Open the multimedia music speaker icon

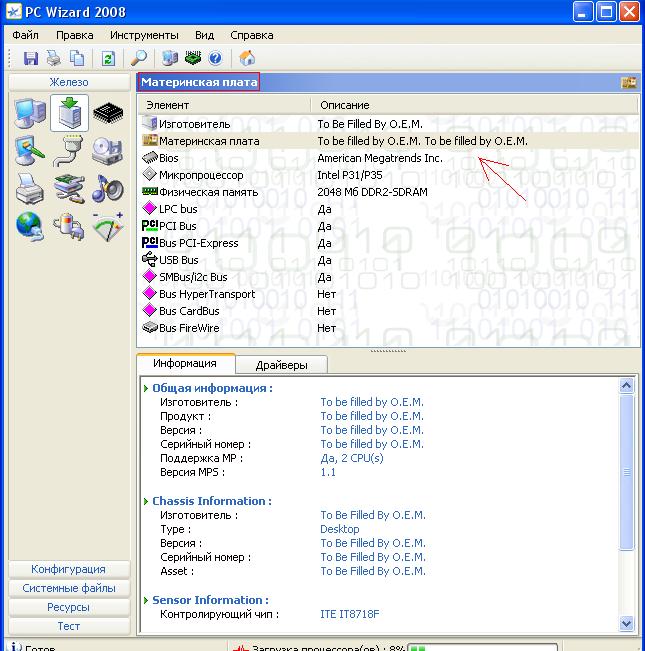coord(107,187)
